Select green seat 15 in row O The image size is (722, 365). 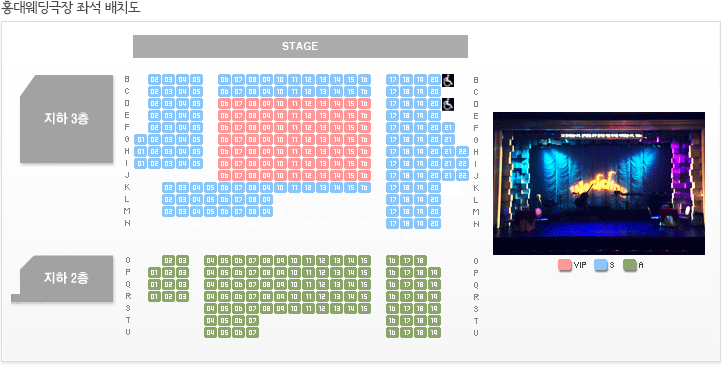pos(364,260)
